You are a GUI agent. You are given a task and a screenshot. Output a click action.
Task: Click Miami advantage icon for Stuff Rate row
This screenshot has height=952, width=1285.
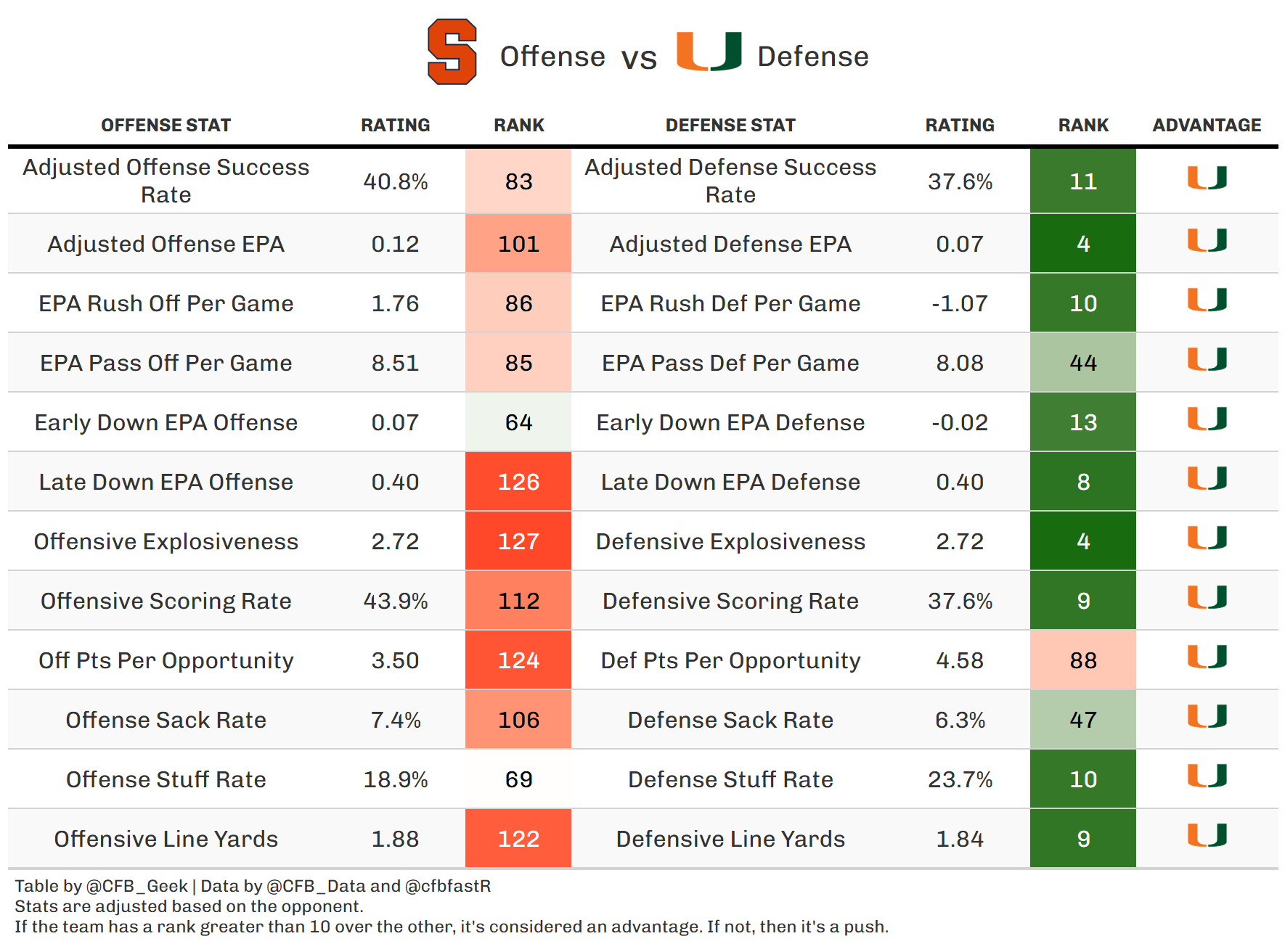tap(1207, 776)
